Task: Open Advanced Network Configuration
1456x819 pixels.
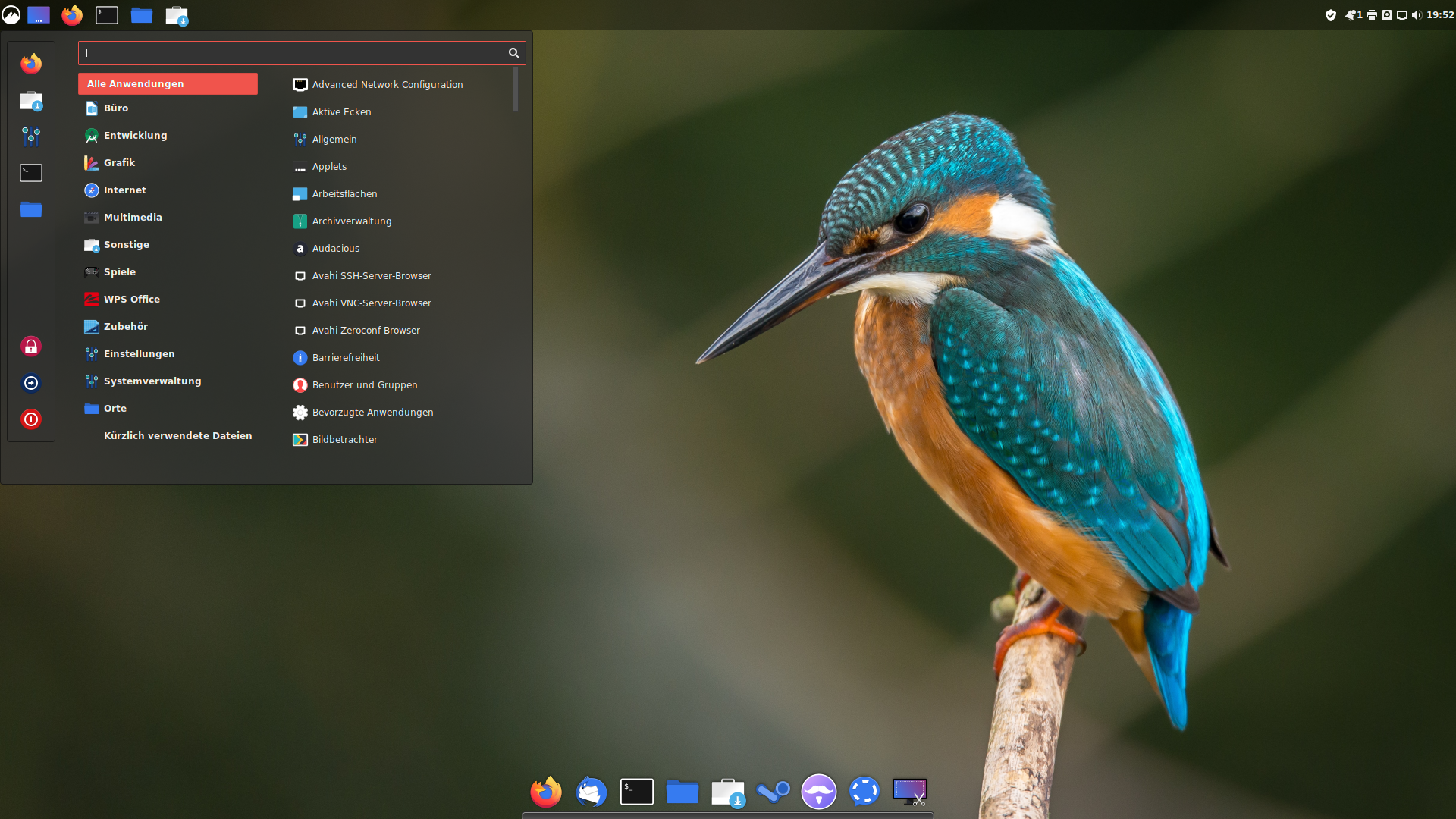Action: (387, 85)
